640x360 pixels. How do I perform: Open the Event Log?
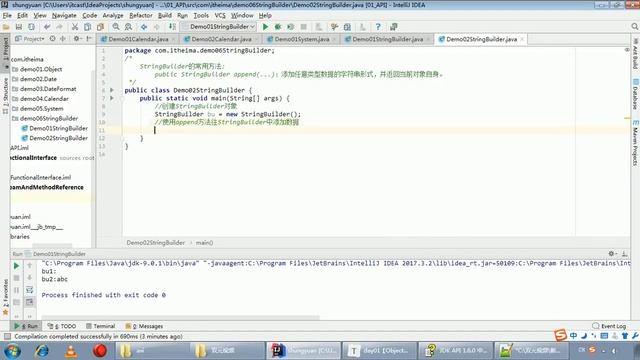(609, 326)
